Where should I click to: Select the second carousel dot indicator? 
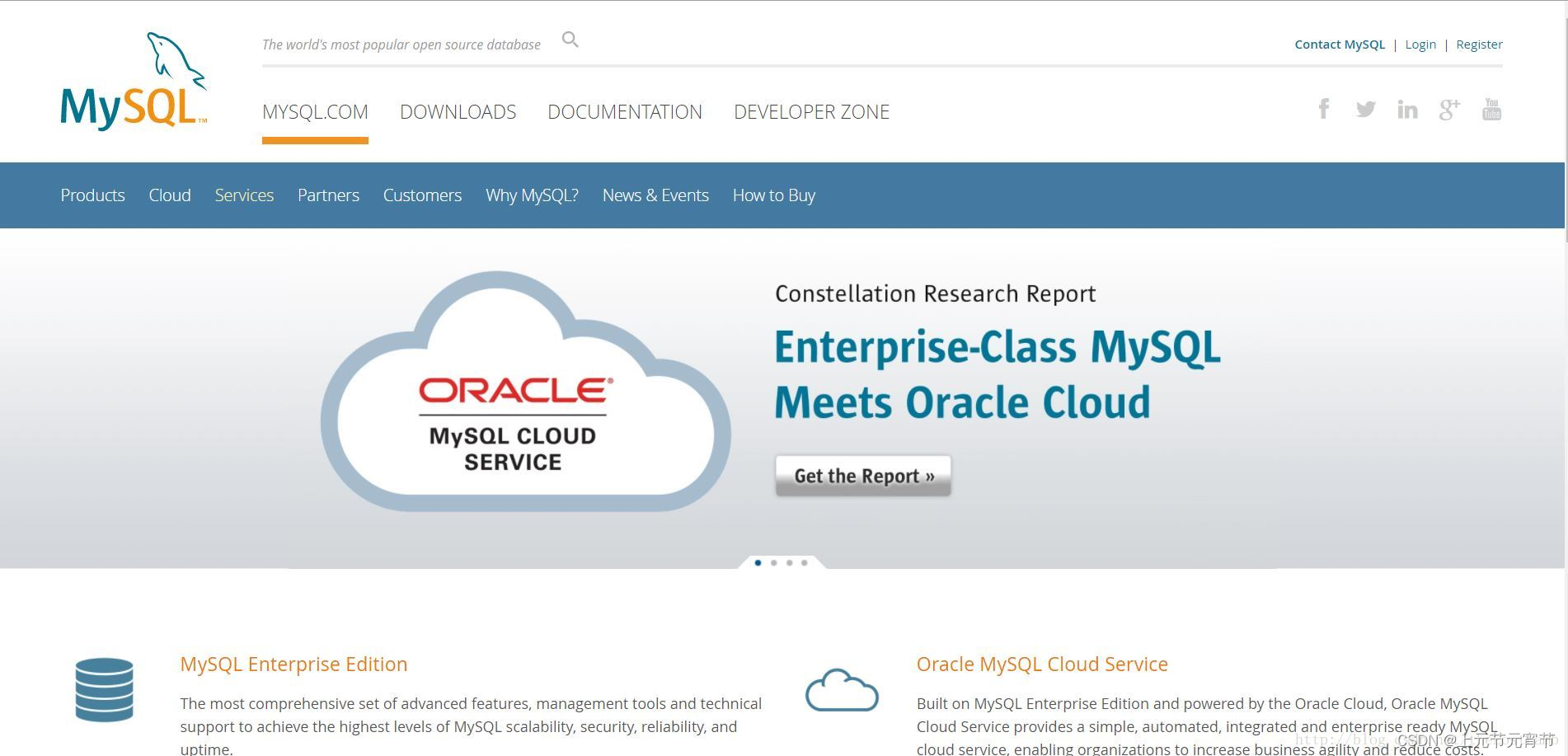point(773,563)
